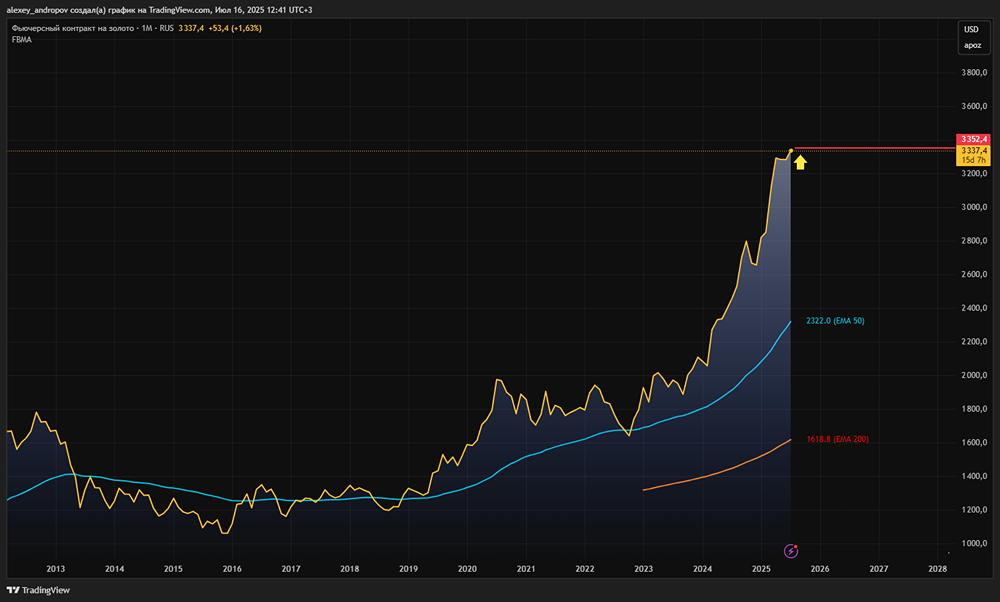
Task: Click the 3800,0 level on the price scale
Action: 973,73
